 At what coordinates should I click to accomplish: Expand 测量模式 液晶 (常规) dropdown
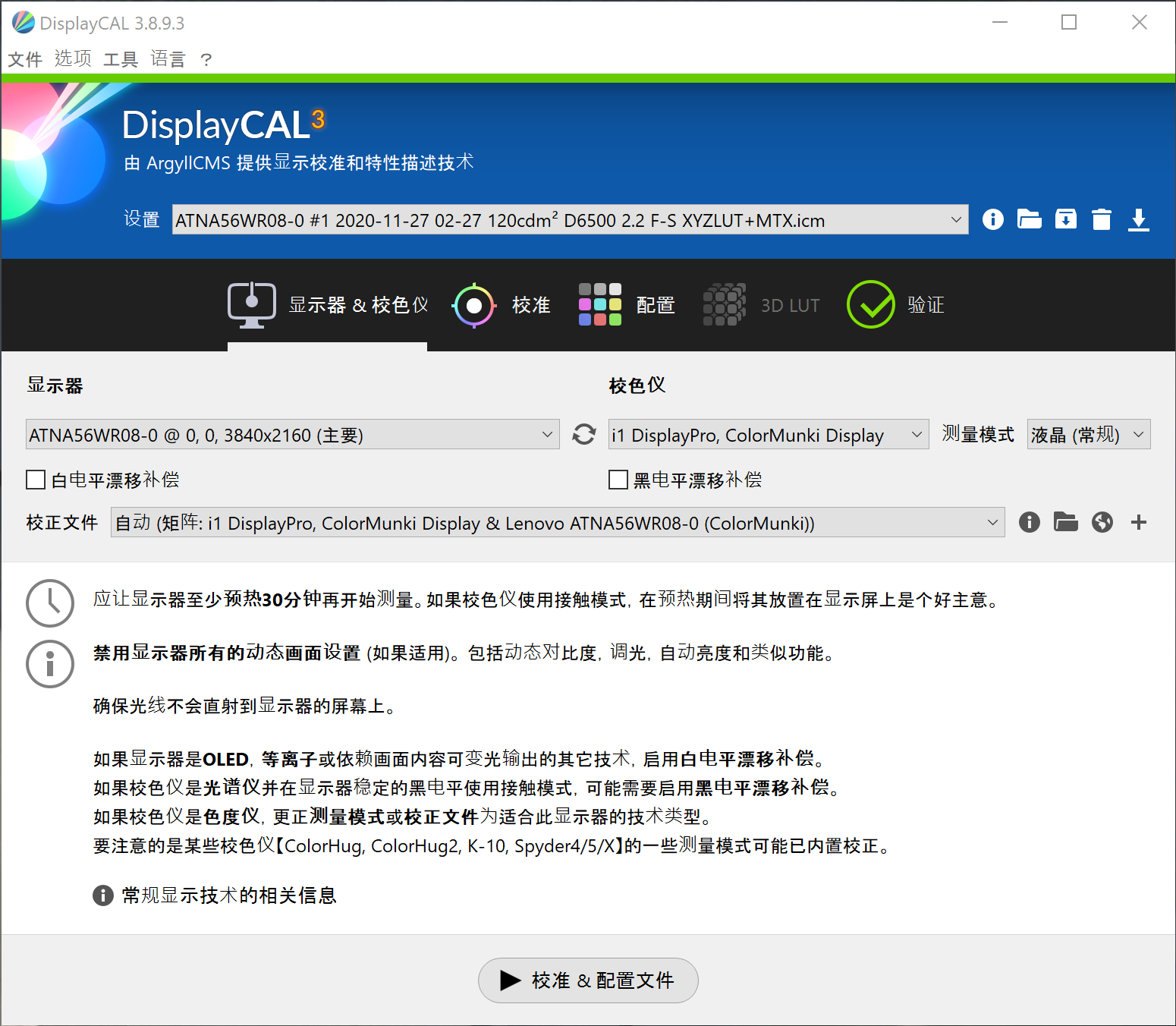tap(1089, 435)
